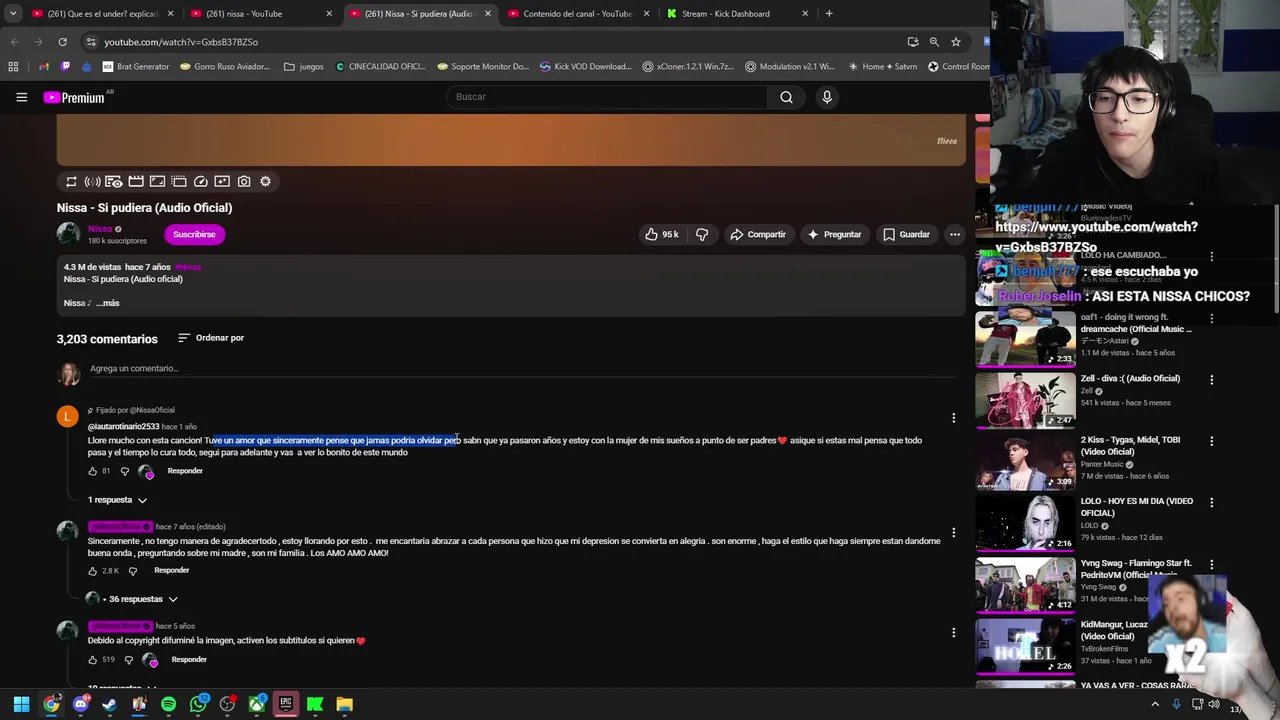Click the cinema mode clapperboard icon
This screenshot has height=720, width=1280.
[x=136, y=181]
